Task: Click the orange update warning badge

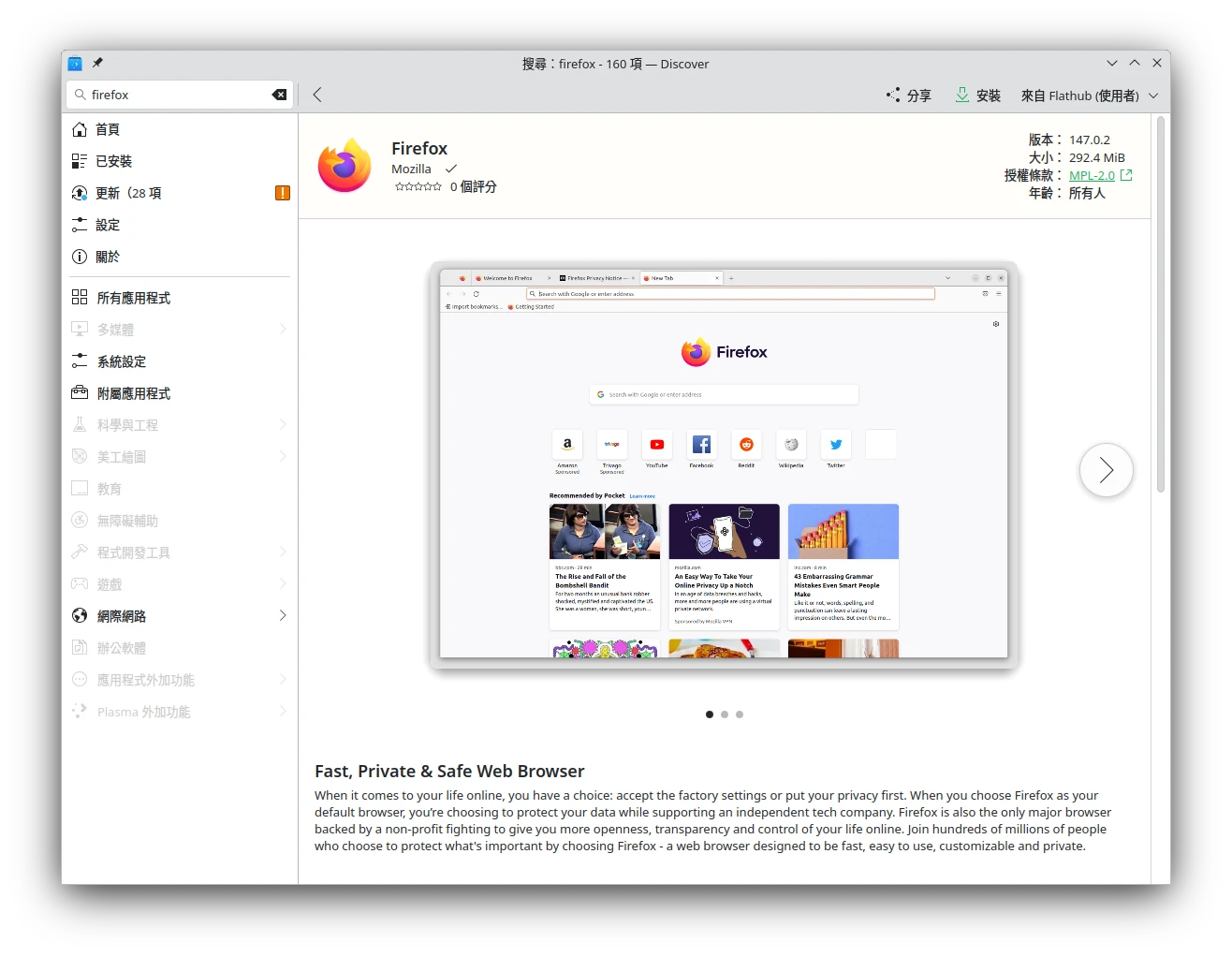Action: (x=283, y=193)
